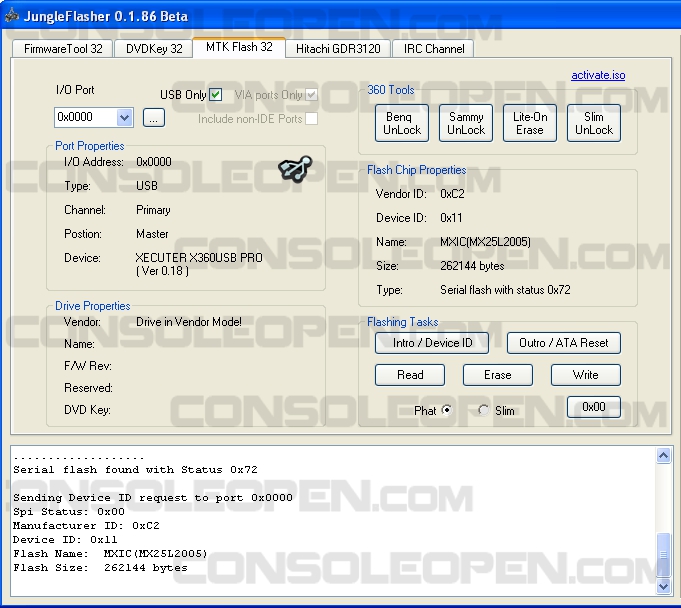The image size is (681, 608).
Task: Toggle the USB Only checkbox
Action: (215, 94)
